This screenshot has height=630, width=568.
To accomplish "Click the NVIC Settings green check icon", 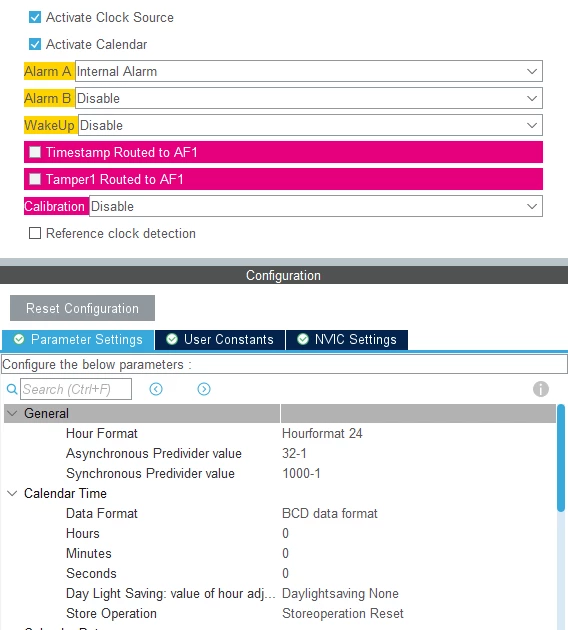I will (303, 339).
